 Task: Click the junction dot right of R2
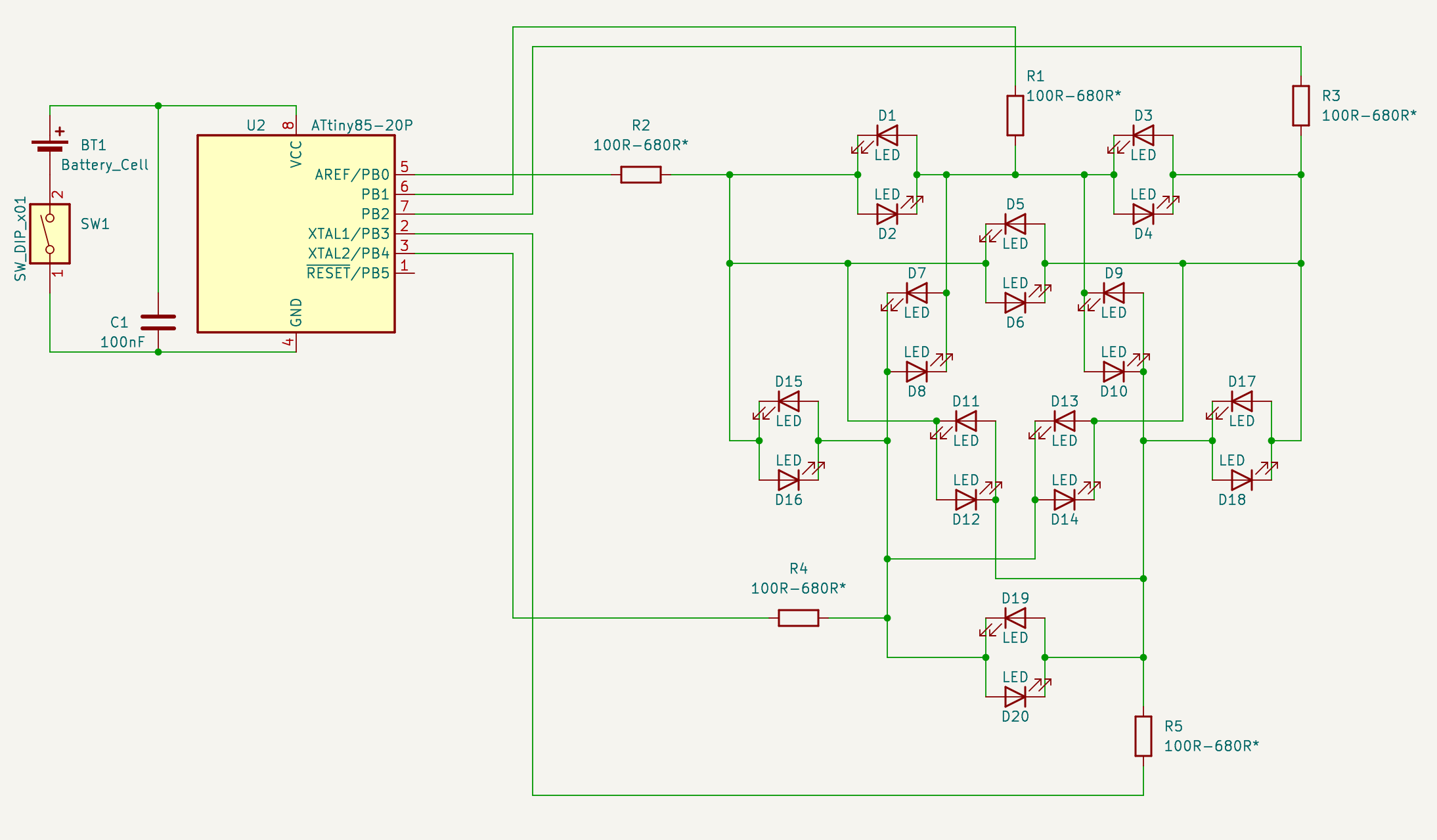coord(730,175)
